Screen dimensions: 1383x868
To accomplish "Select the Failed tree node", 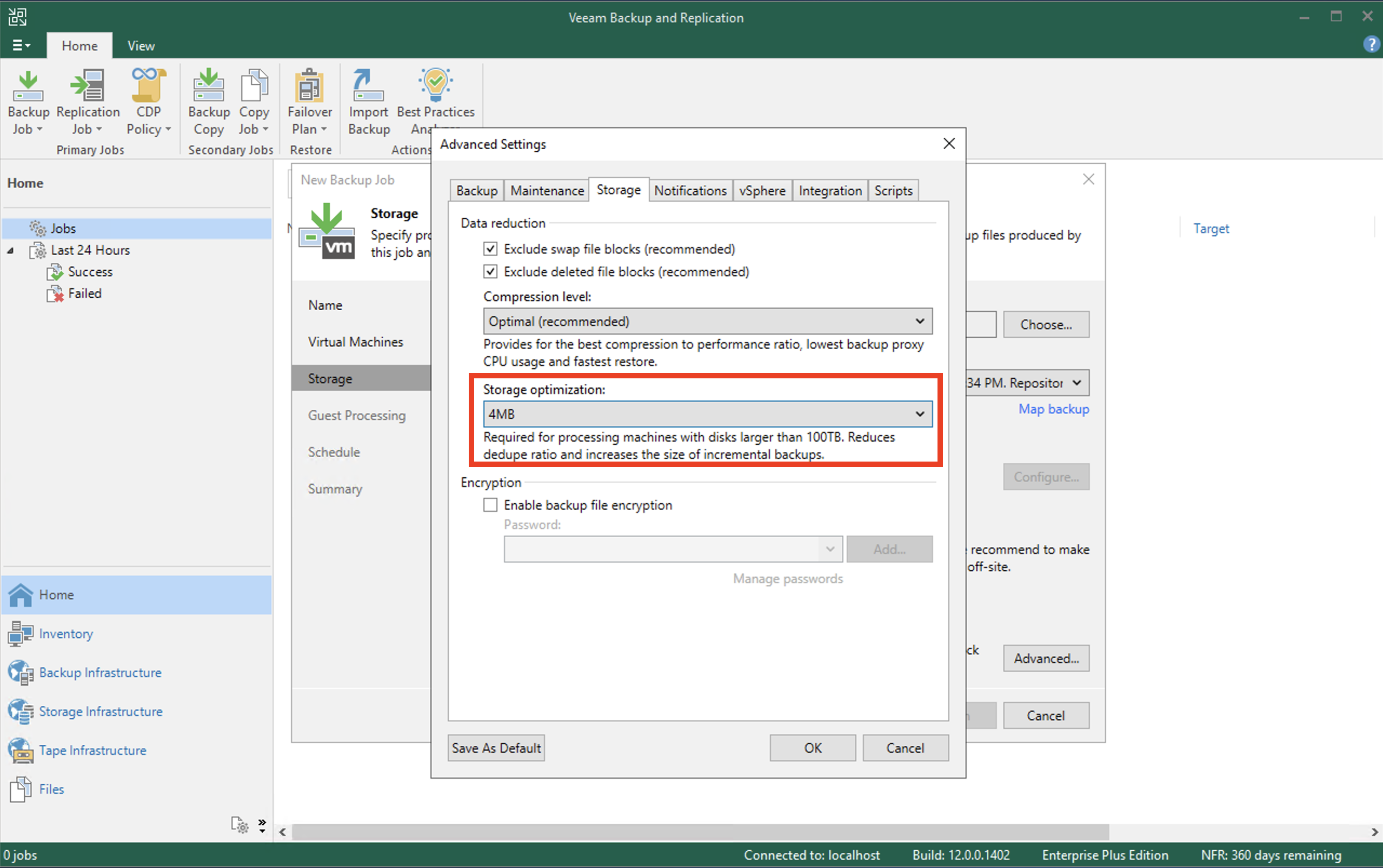I will (x=84, y=293).
